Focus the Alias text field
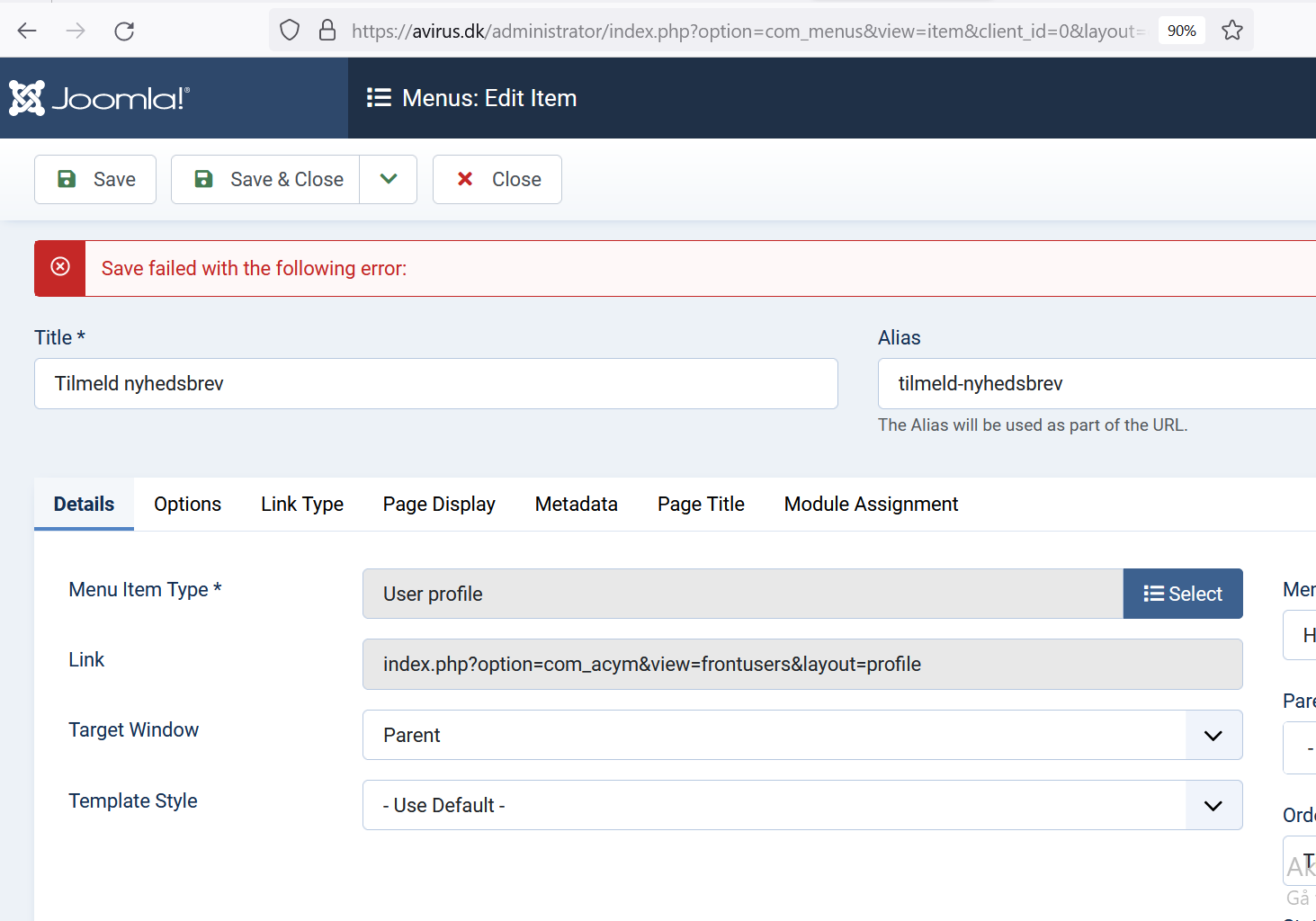 [1097, 384]
